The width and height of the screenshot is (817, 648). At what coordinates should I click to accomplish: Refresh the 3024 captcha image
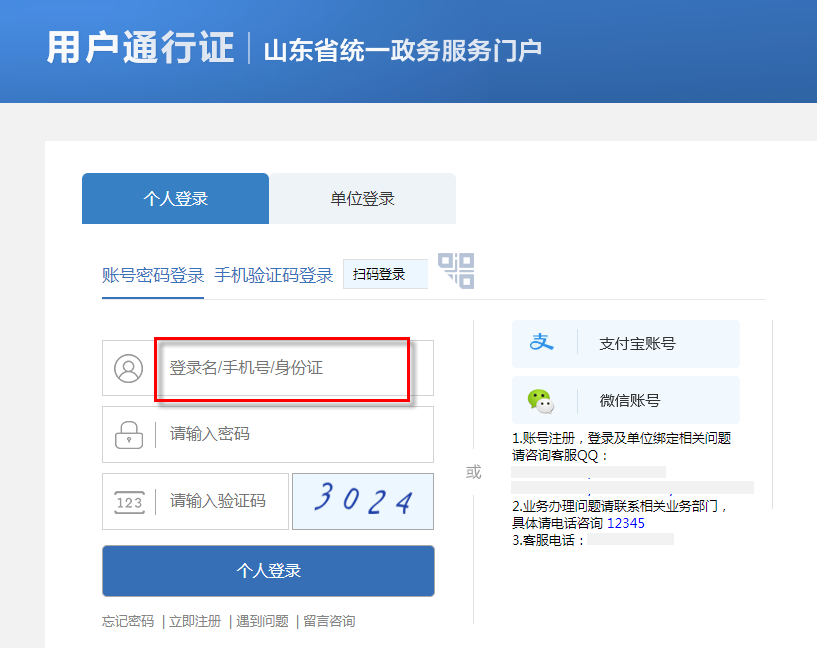(362, 501)
